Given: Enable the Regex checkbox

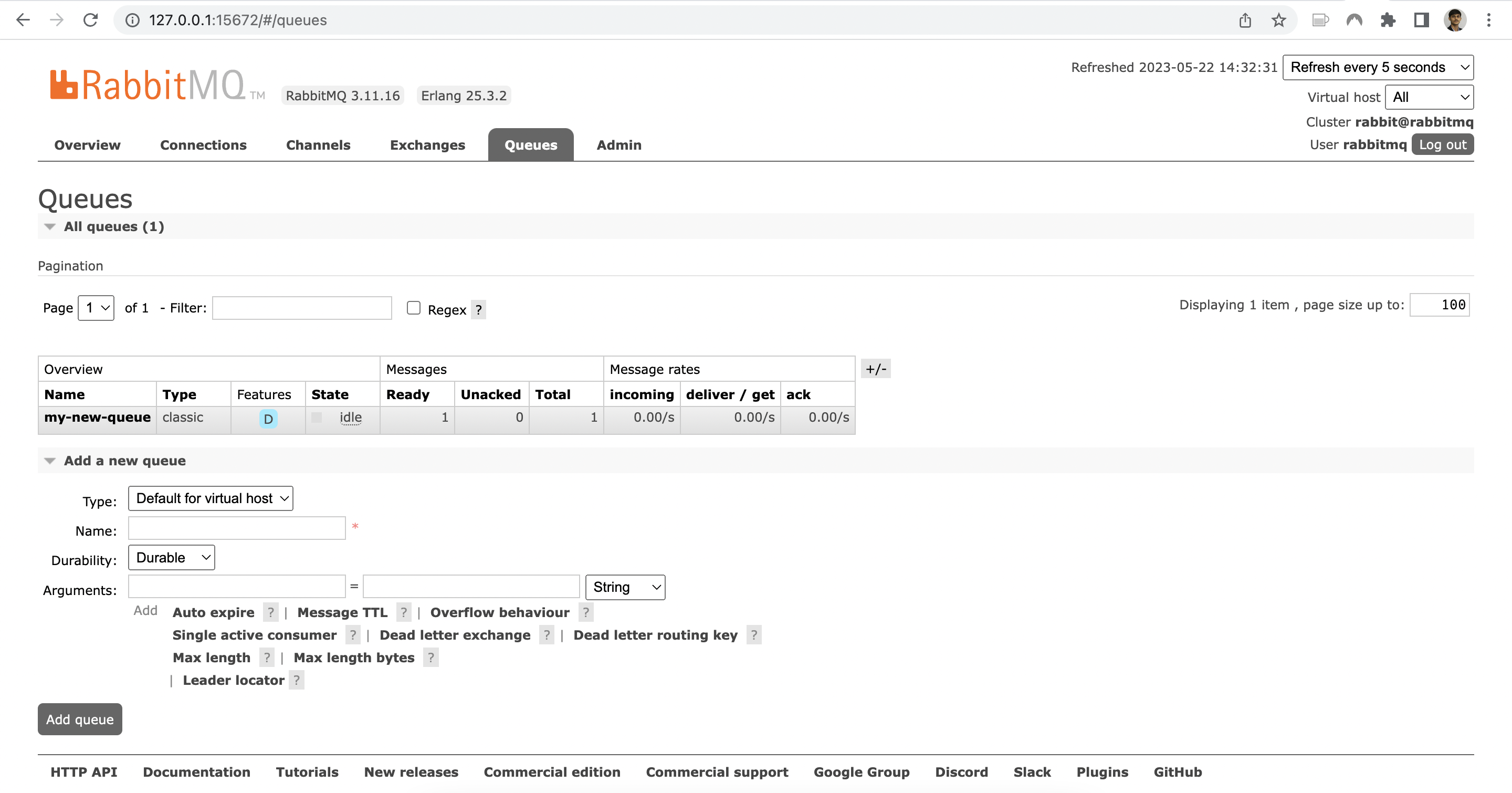Looking at the screenshot, I should [413, 308].
